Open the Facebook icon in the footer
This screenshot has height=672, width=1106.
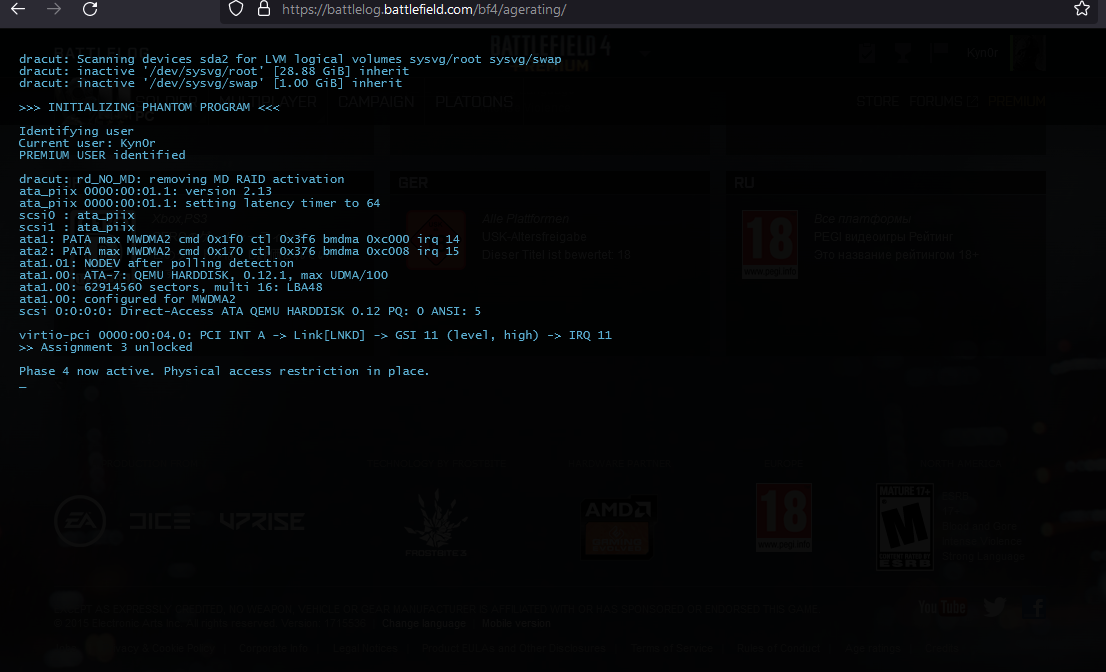pyautogui.click(x=1034, y=607)
